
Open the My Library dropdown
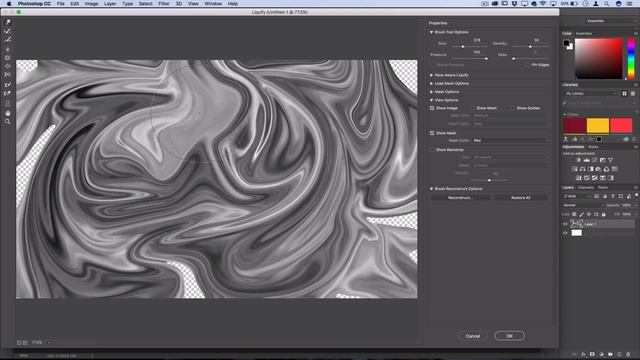591,93
